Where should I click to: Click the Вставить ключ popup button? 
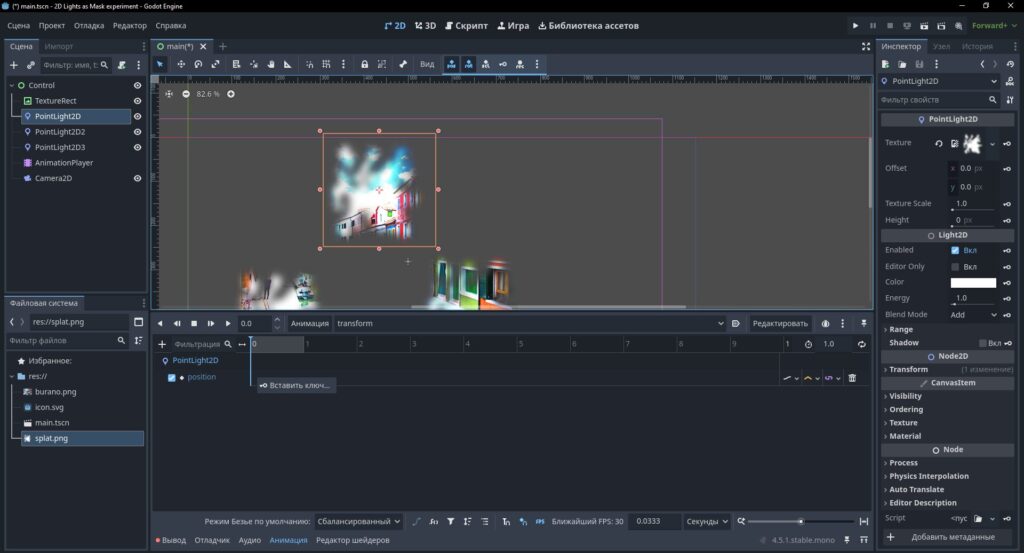pyautogui.click(x=296, y=385)
